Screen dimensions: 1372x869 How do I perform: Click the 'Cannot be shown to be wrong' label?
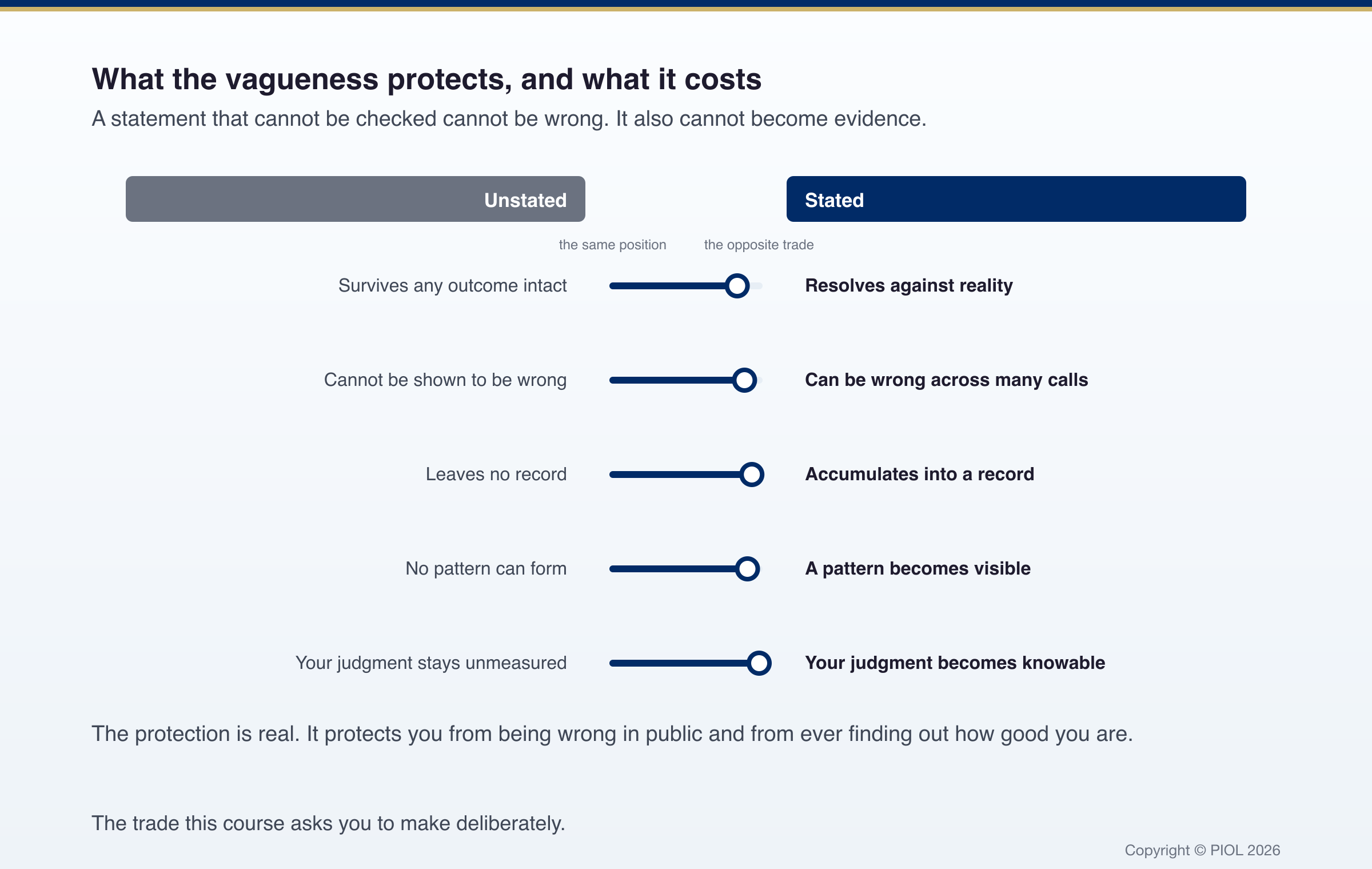445,380
